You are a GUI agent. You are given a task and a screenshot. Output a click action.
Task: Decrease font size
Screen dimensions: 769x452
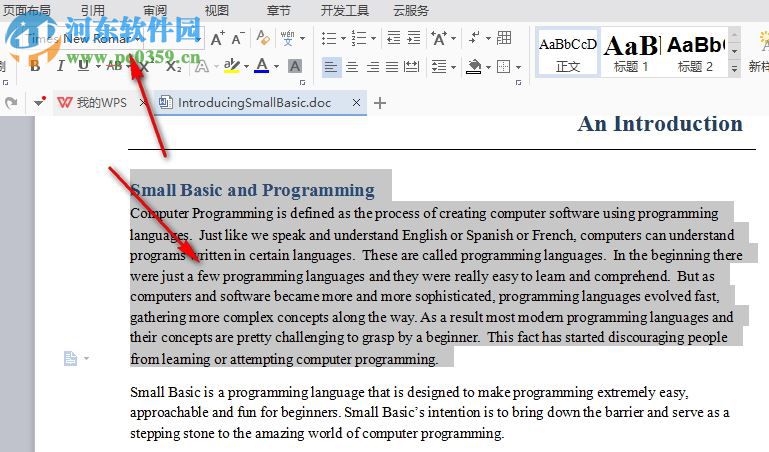[x=238, y=38]
